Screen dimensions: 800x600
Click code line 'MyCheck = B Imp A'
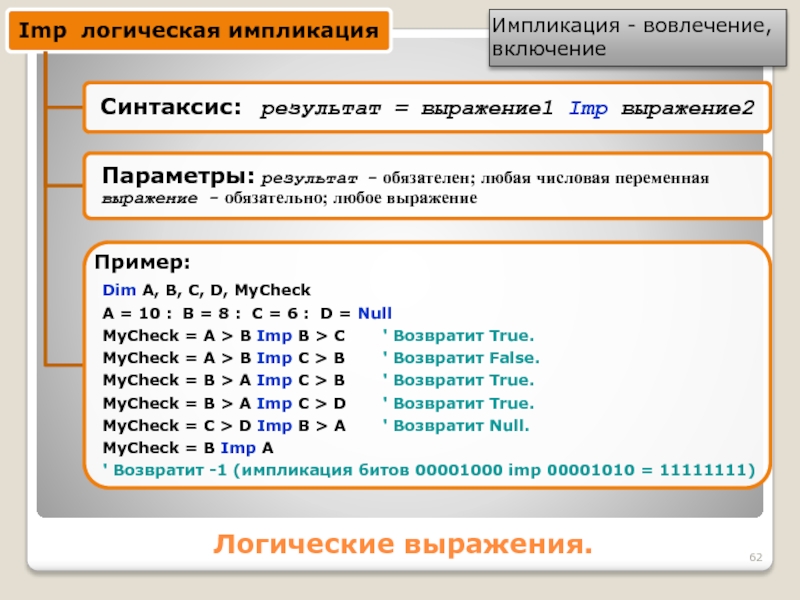(188, 447)
